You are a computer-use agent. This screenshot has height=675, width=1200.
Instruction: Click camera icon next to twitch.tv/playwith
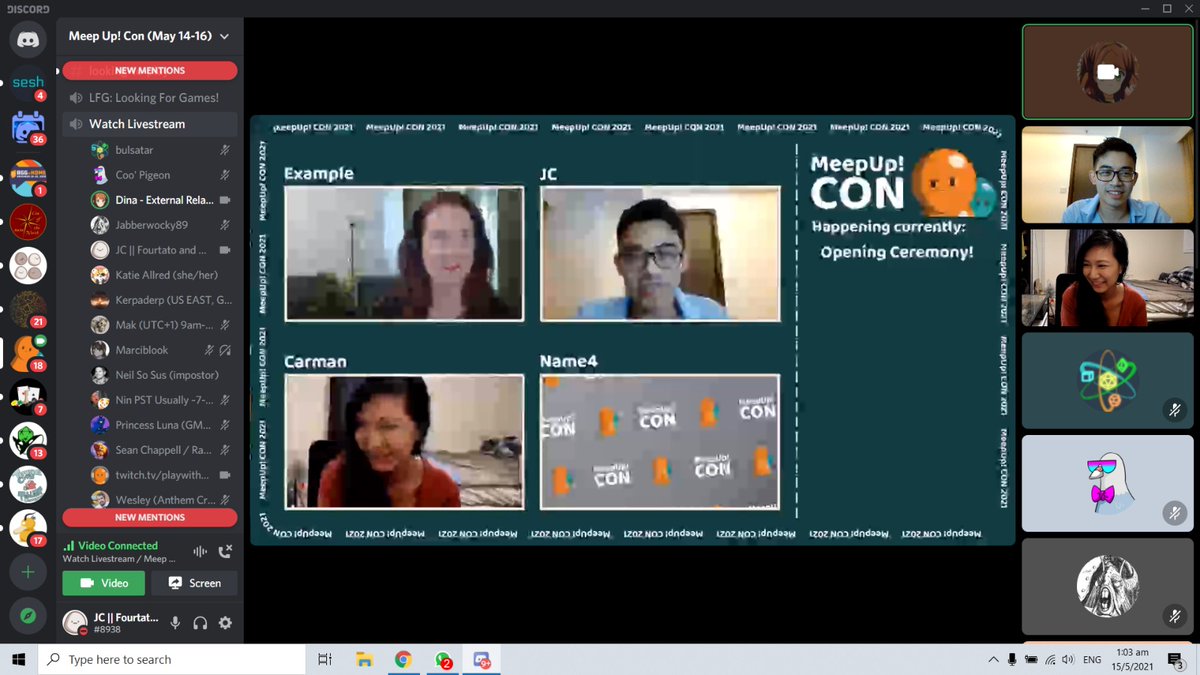click(225, 475)
